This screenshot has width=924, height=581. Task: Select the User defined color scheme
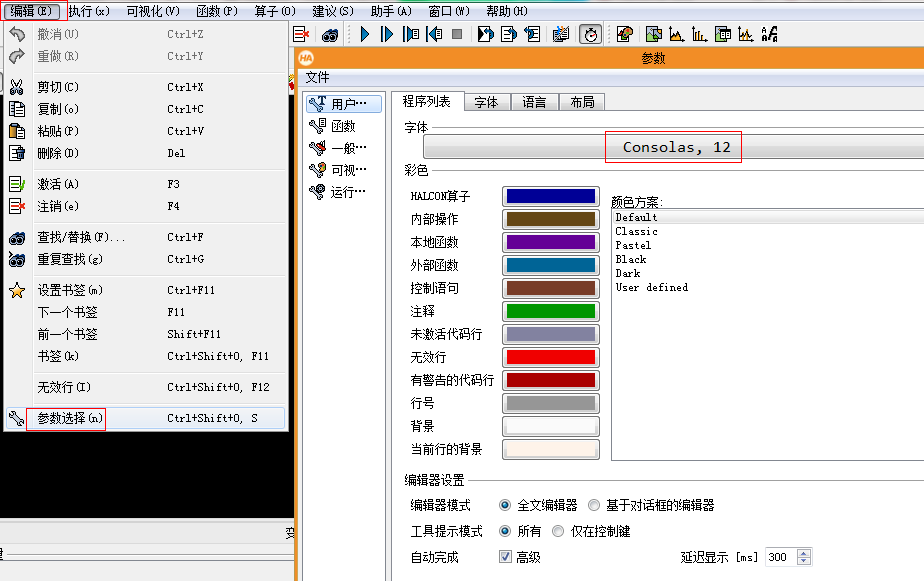pos(651,288)
